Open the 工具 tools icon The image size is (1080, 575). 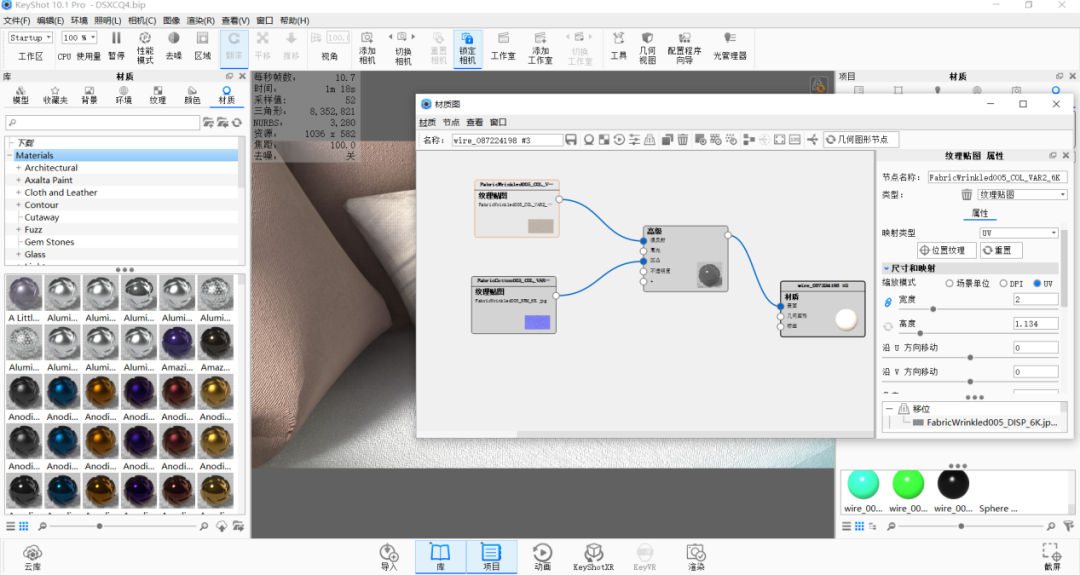click(619, 46)
